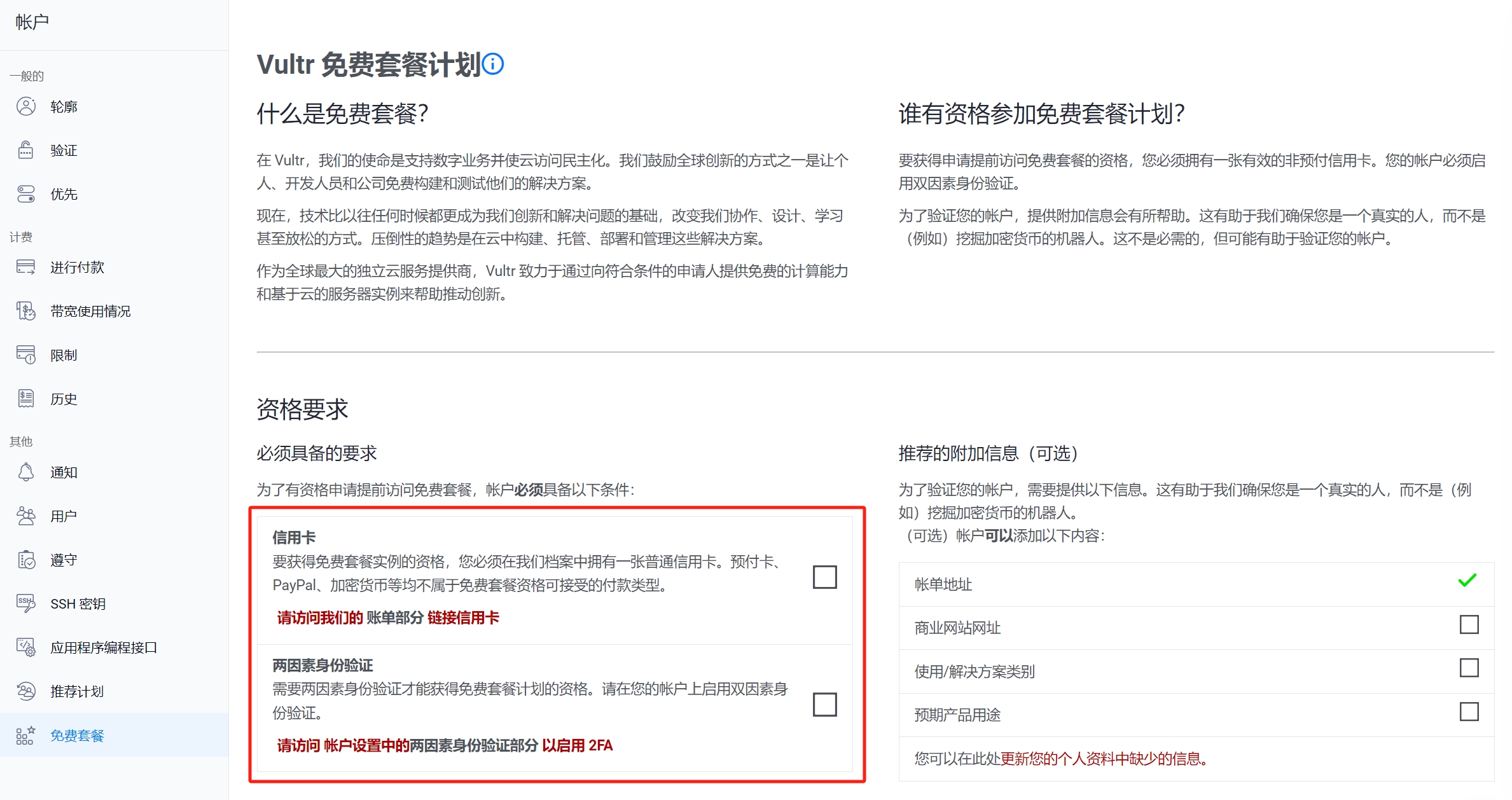
Task: Open 优先 preferences in the sidebar
Action: tap(114, 194)
